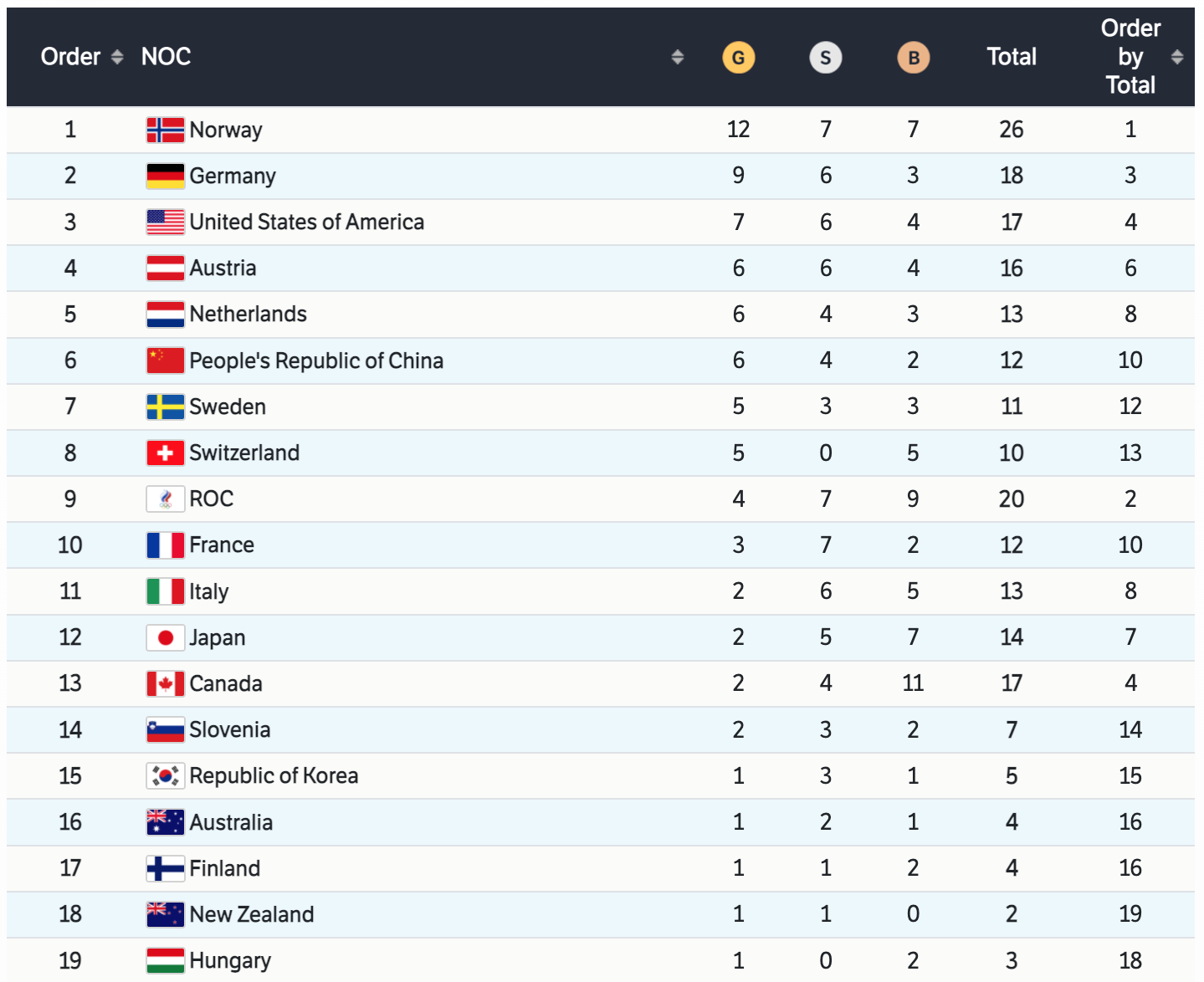Click the Switzerland flag icon

165,453
